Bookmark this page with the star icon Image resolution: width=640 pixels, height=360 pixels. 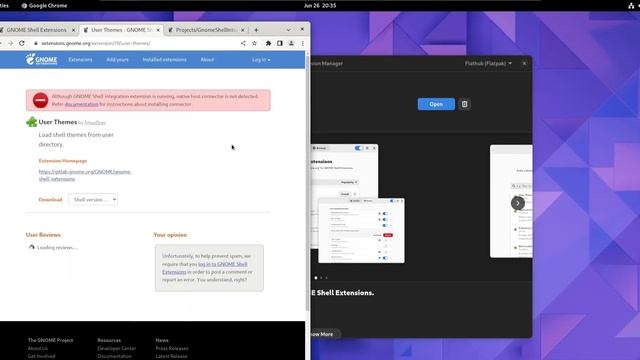[x=255, y=43]
